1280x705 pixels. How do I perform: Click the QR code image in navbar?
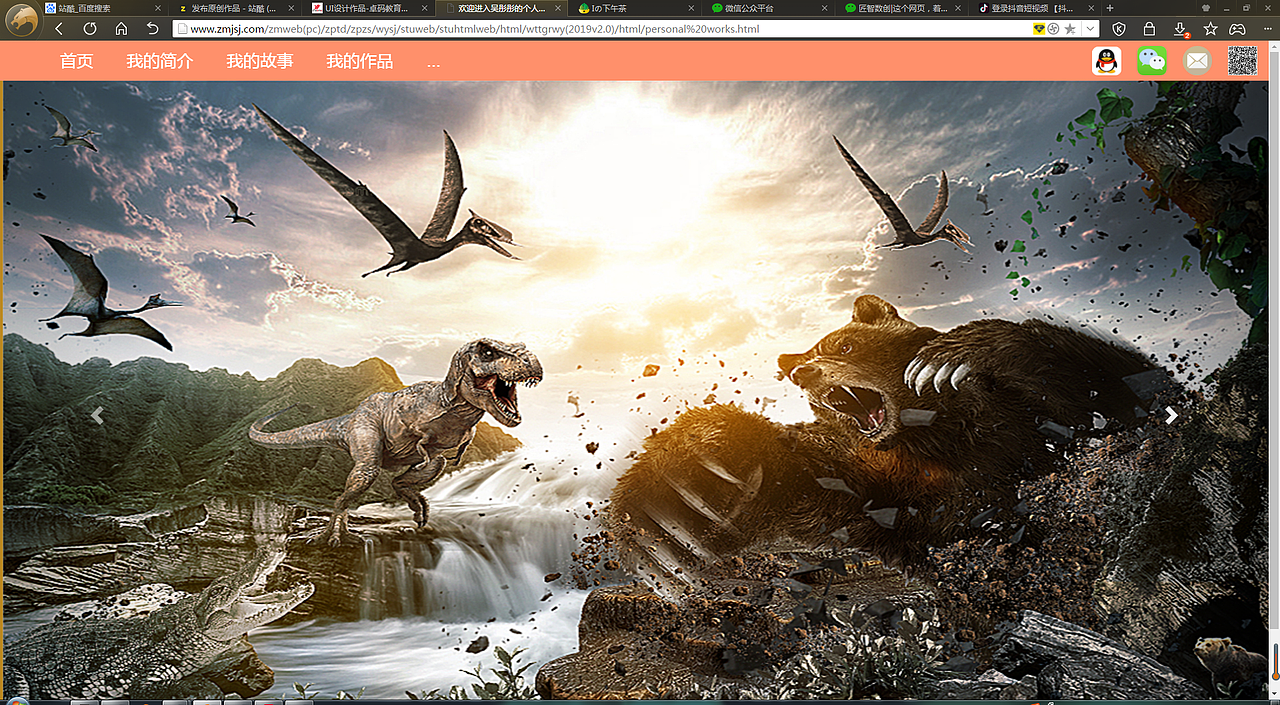point(1242,61)
